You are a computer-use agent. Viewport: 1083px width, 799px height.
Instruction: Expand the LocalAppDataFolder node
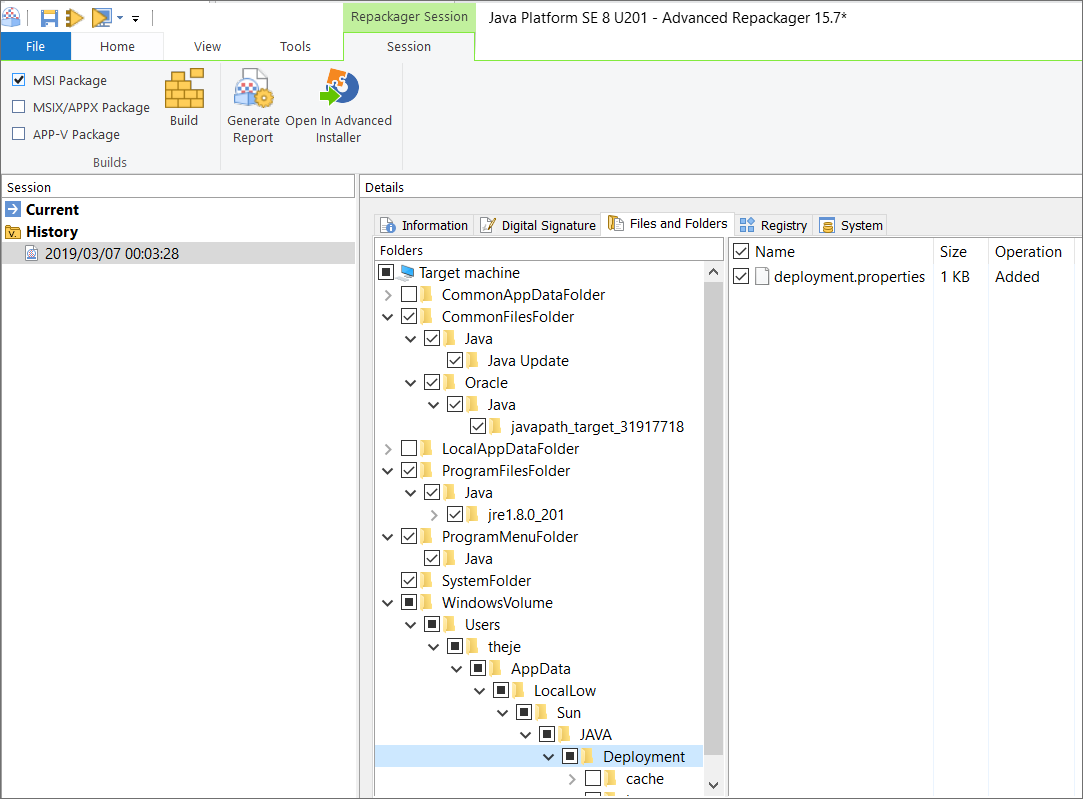click(388, 450)
